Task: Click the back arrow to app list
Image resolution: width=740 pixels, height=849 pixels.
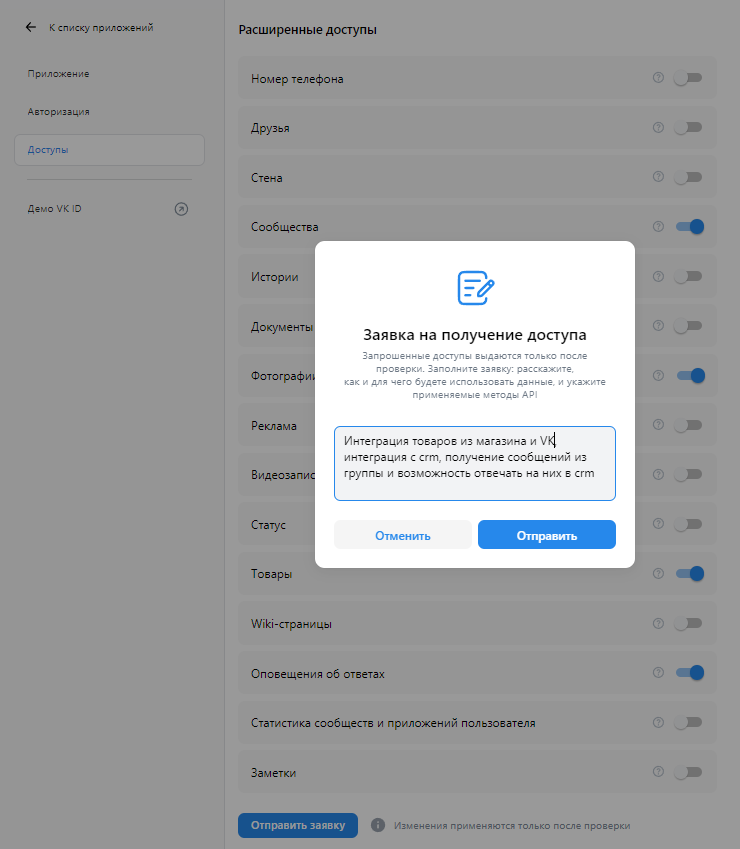Action: pos(30,27)
